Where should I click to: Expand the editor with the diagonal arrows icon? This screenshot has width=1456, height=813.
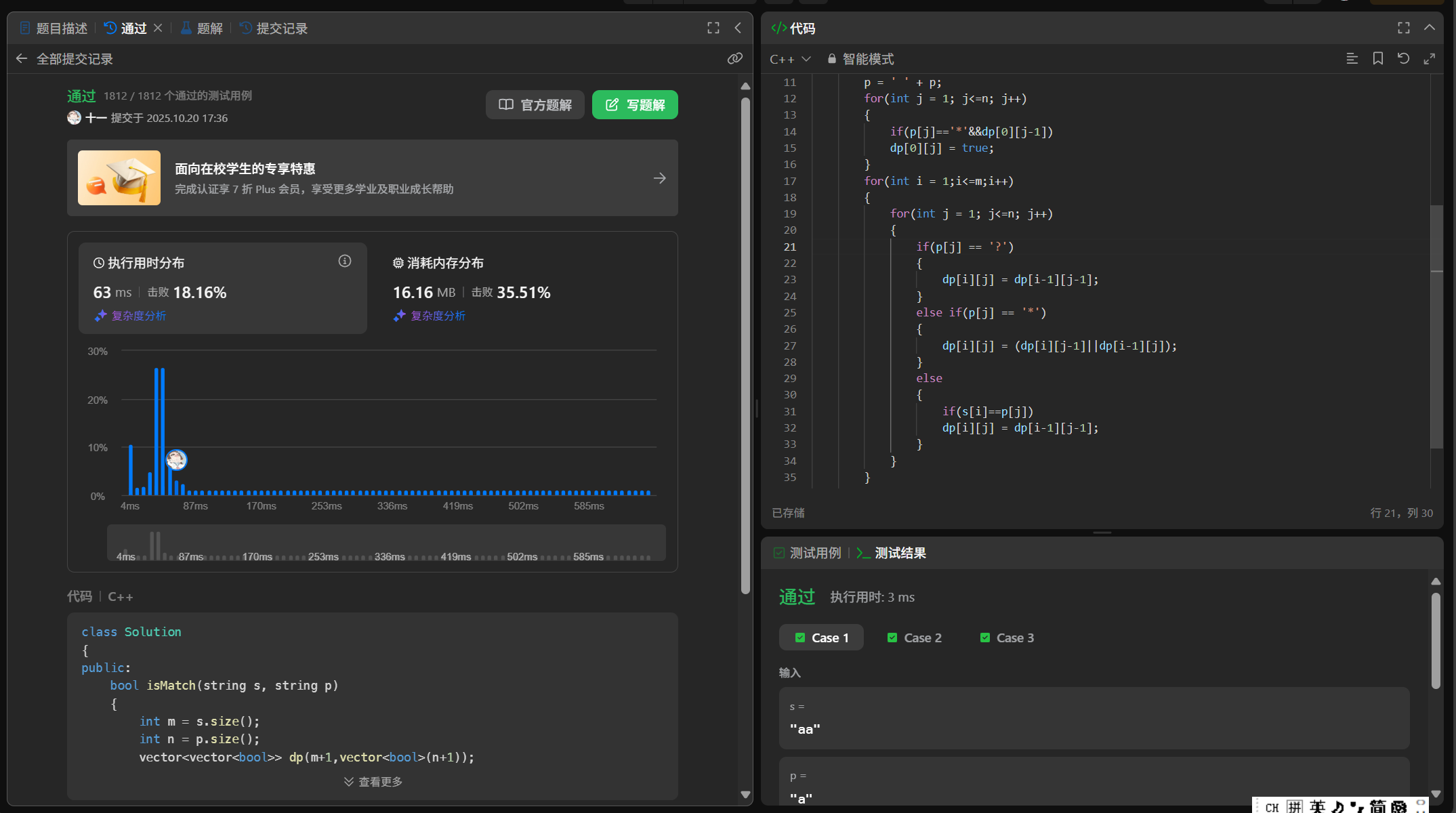(x=1429, y=59)
